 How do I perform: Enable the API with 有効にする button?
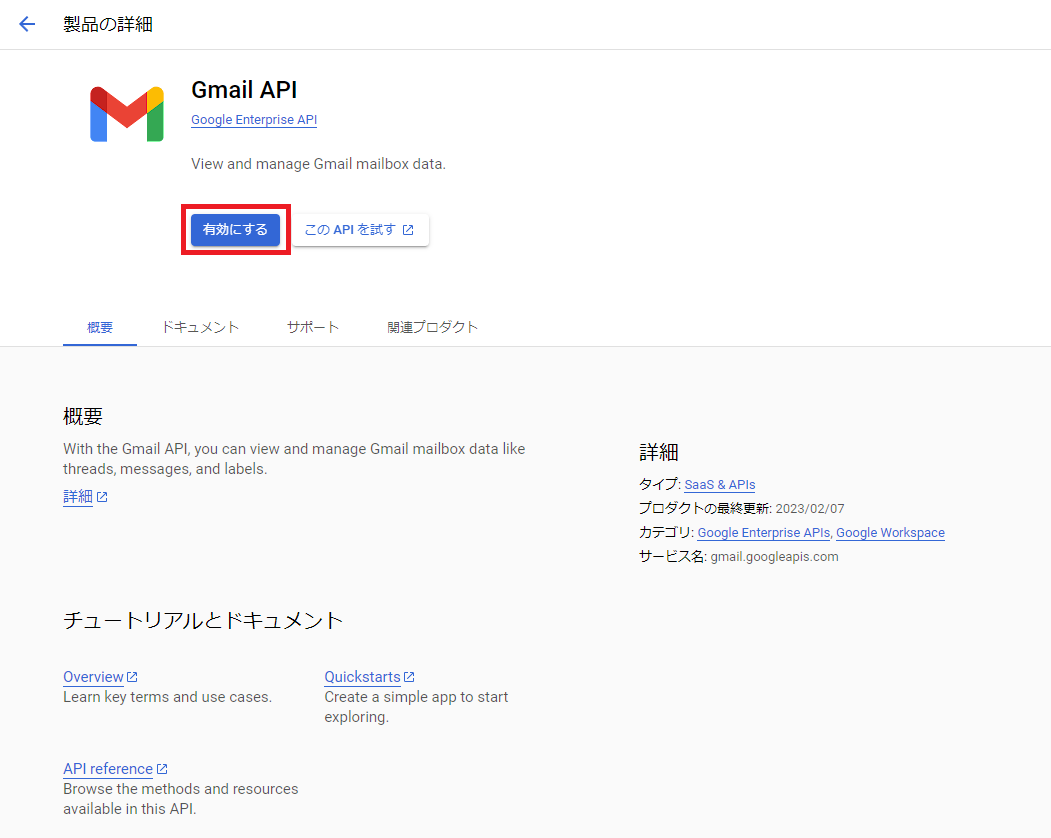click(x=235, y=230)
